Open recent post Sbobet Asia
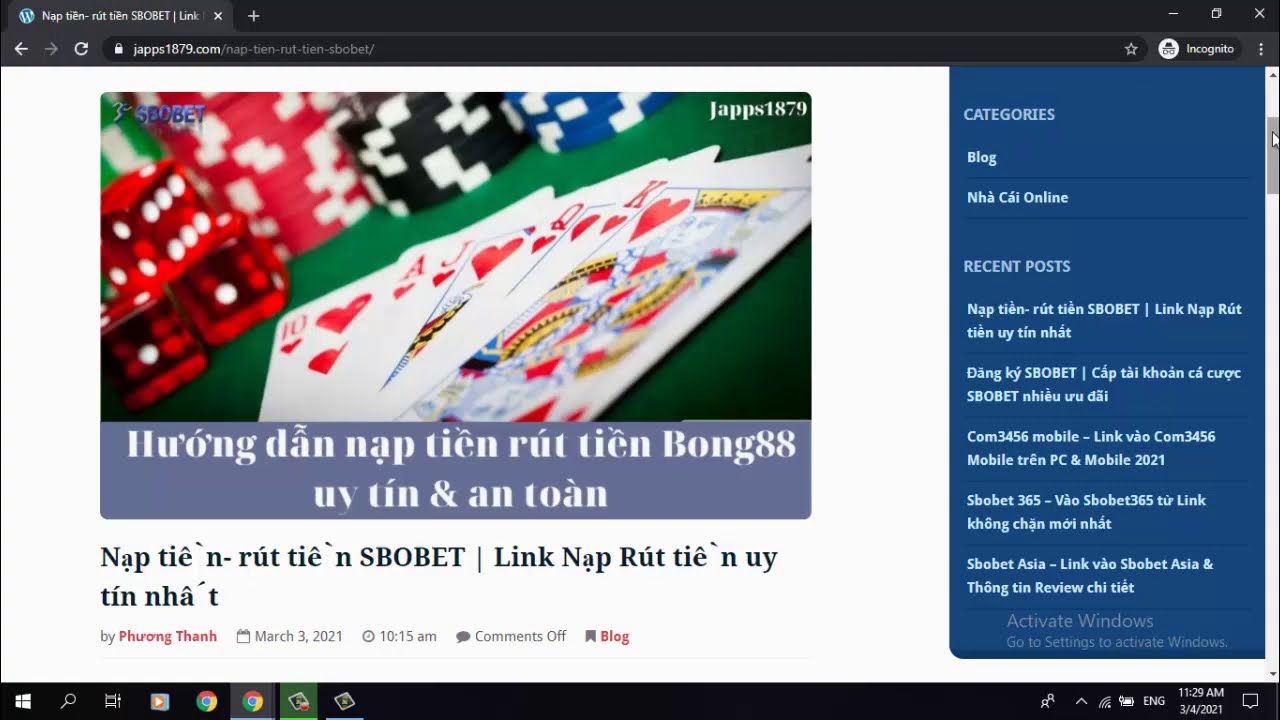 click(x=1090, y=576)
